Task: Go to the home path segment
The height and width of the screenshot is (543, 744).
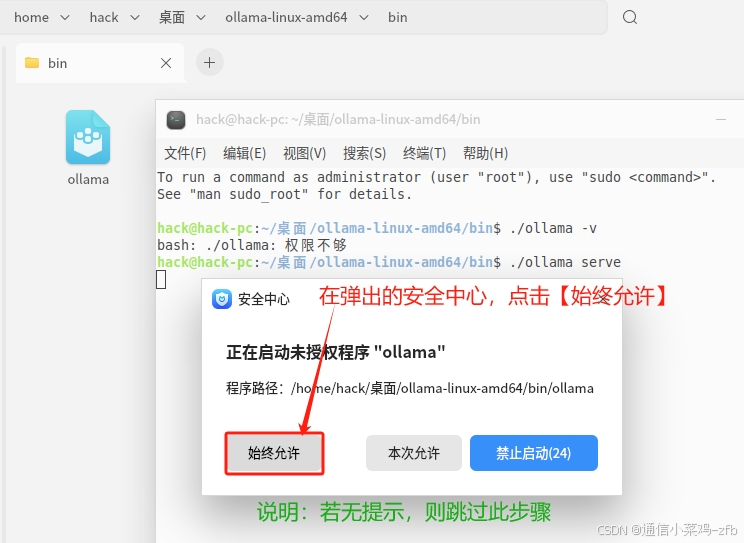Action: (x=31, y=18)
